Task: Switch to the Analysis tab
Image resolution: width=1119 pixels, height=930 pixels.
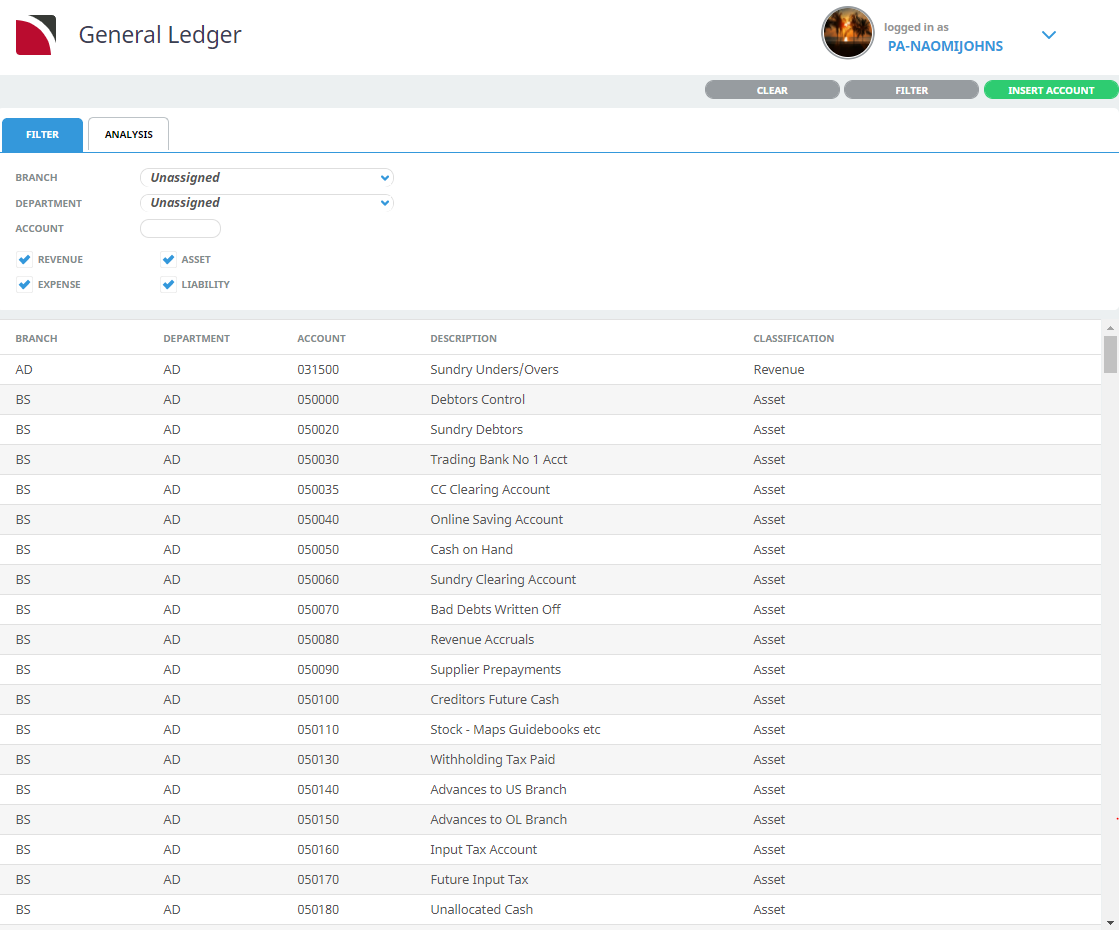Action: (128, 135)
